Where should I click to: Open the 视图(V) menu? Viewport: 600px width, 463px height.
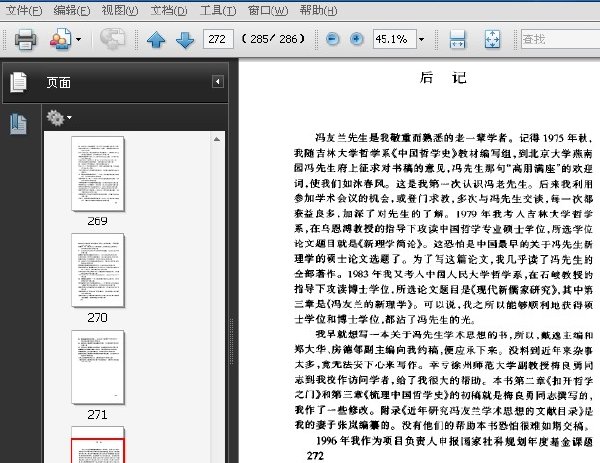coord(120,10)
